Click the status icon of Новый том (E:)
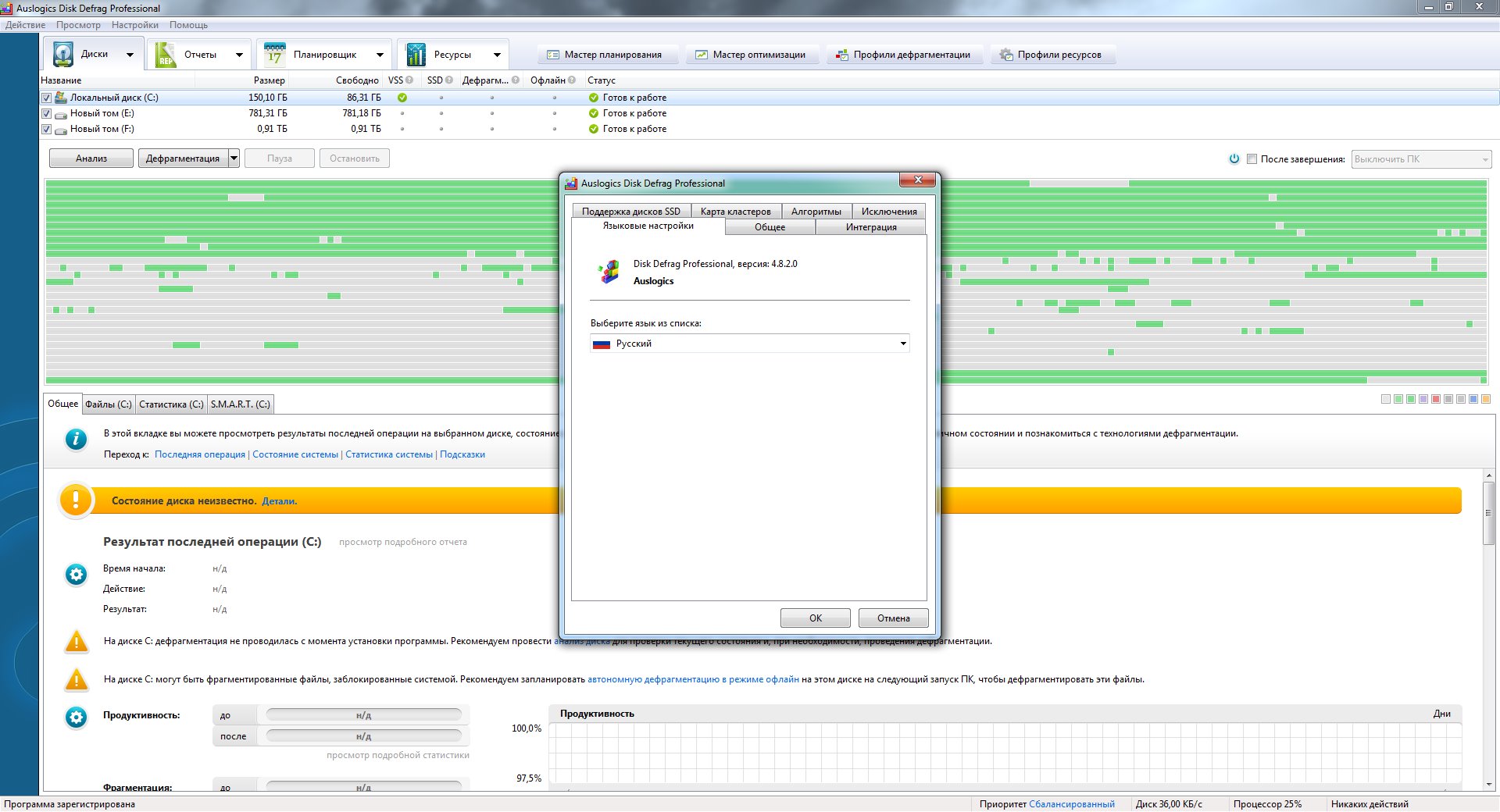The height and width of the screenshot is (812, 1500). 594,113
